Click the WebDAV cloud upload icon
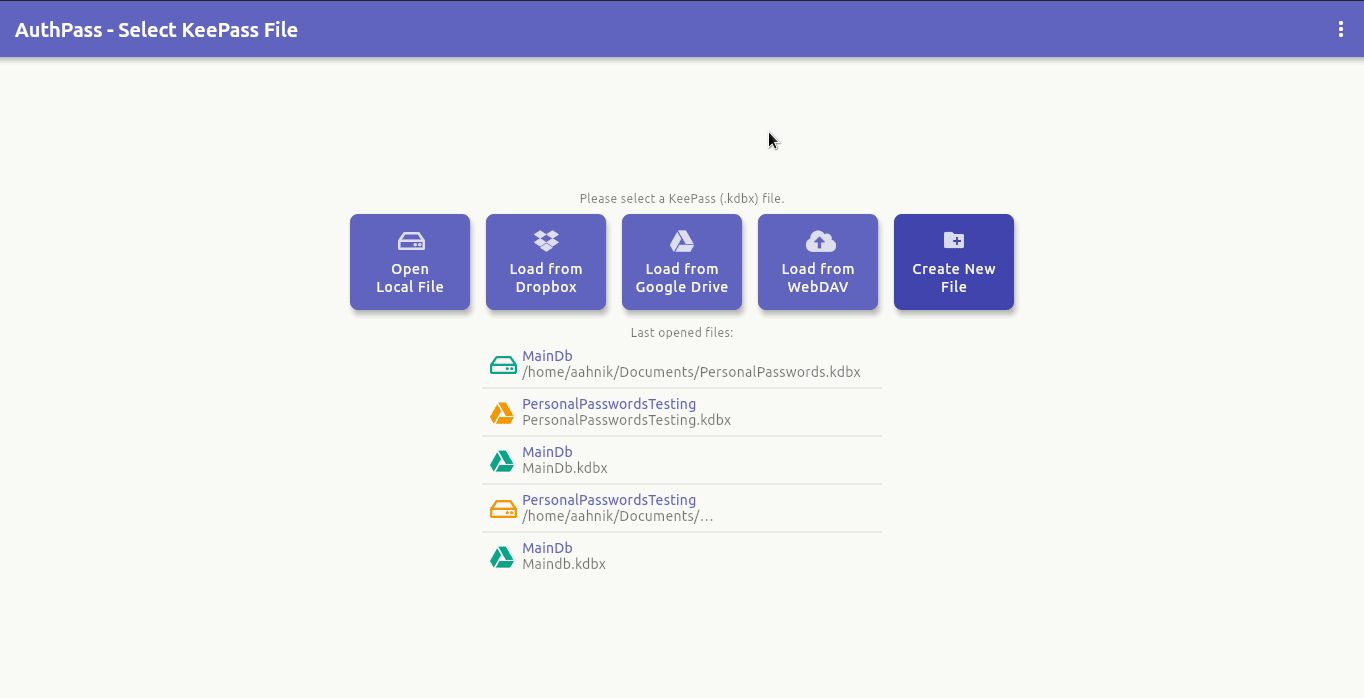The height and width of the screenshot is (698, 1364). [x=818, y=240]
